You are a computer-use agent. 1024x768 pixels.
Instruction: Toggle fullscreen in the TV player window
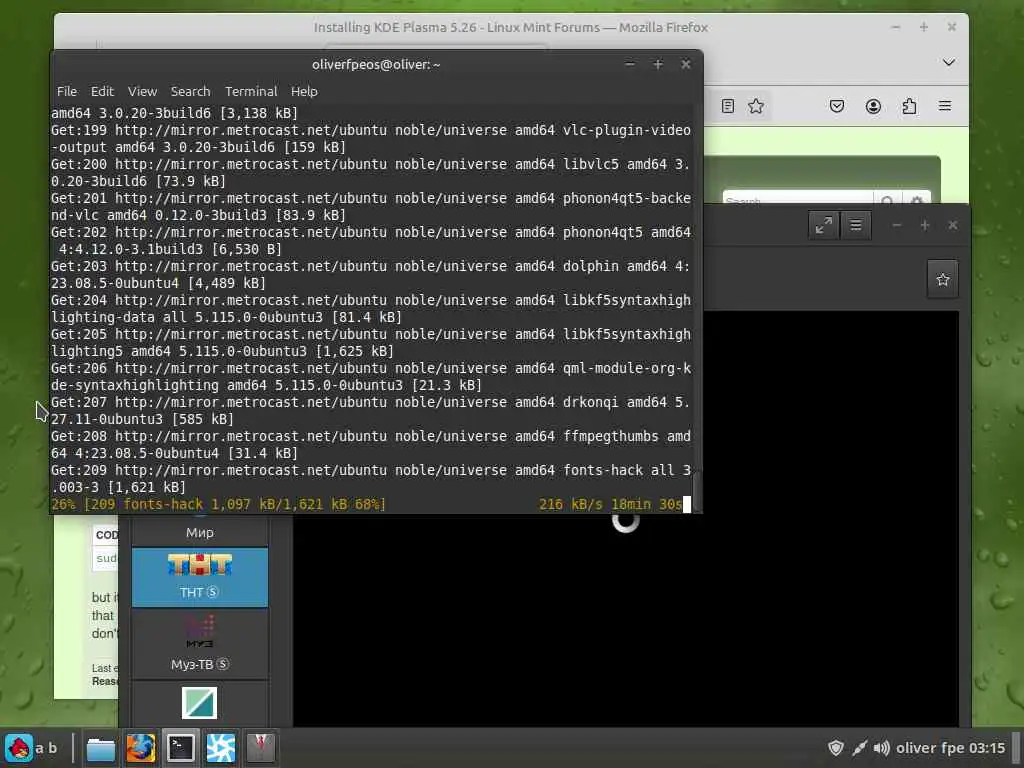click(824, 225)
